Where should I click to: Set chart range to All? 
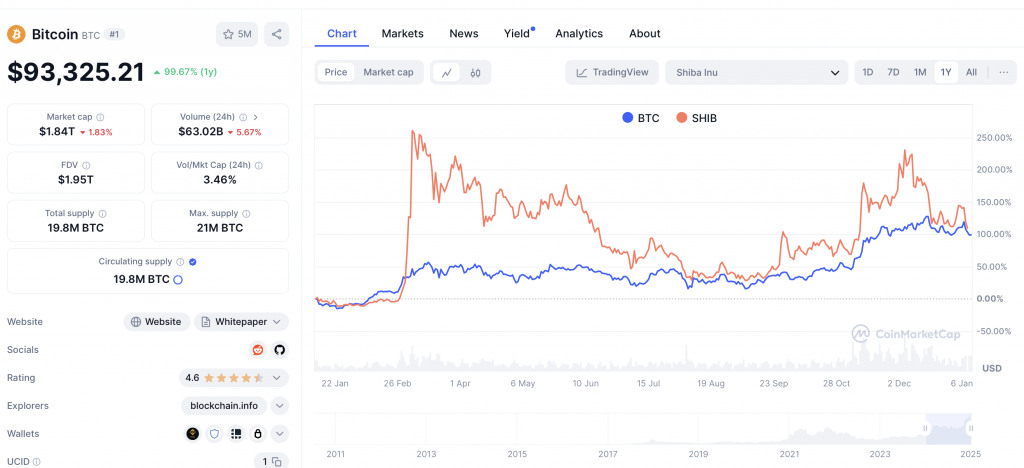point(971,72)
